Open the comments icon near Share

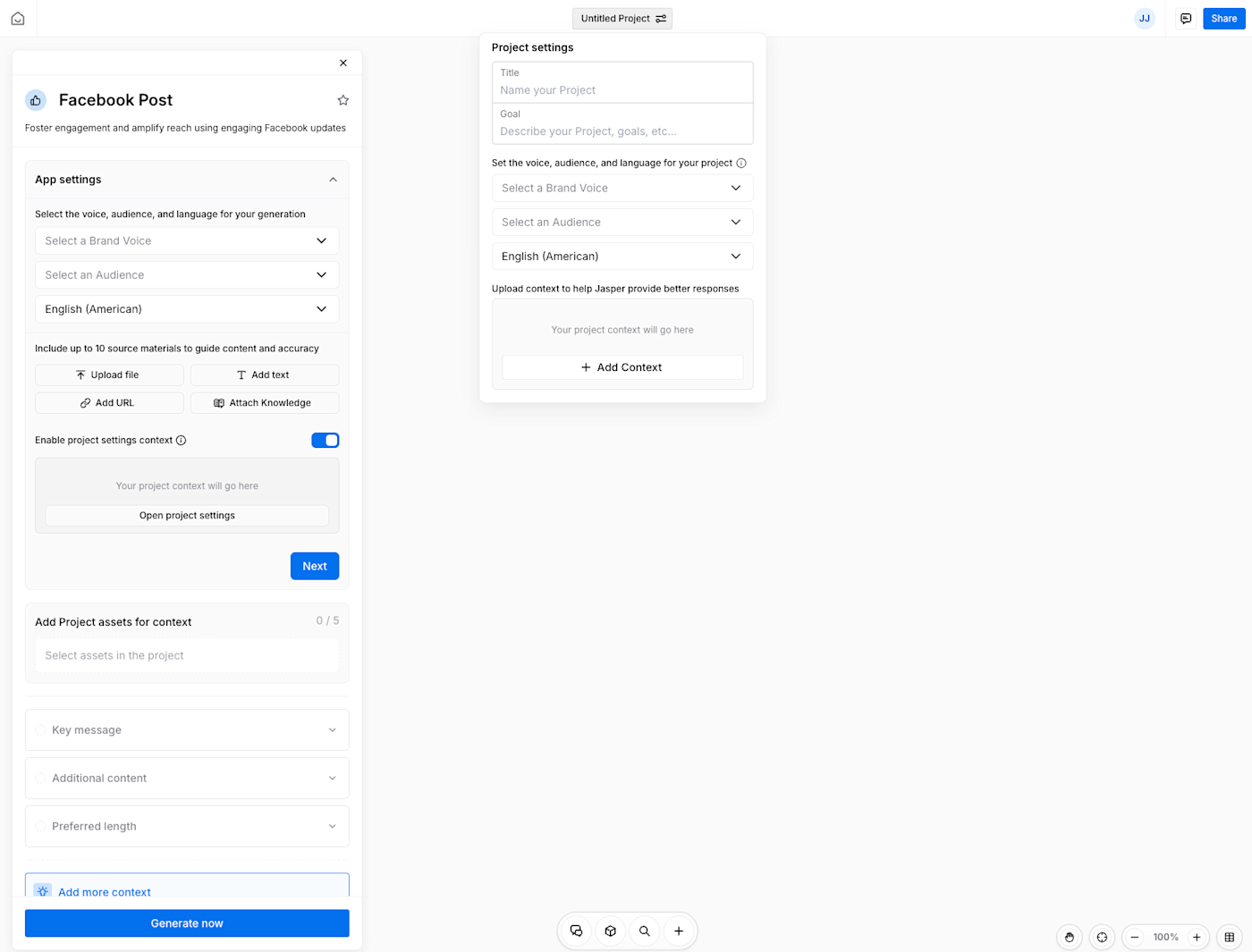[1186, 18]
